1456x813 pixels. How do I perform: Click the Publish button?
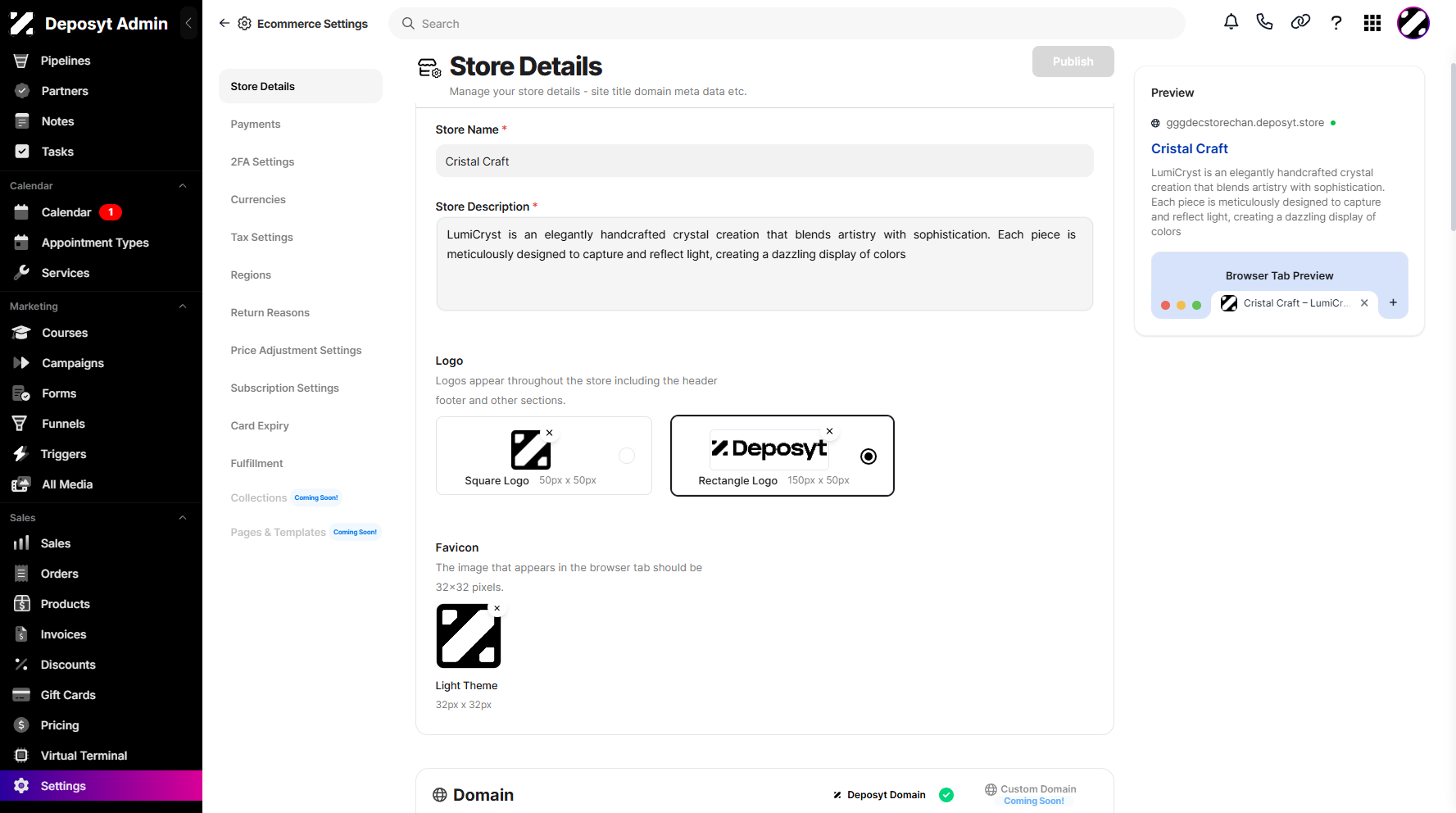1073,61
